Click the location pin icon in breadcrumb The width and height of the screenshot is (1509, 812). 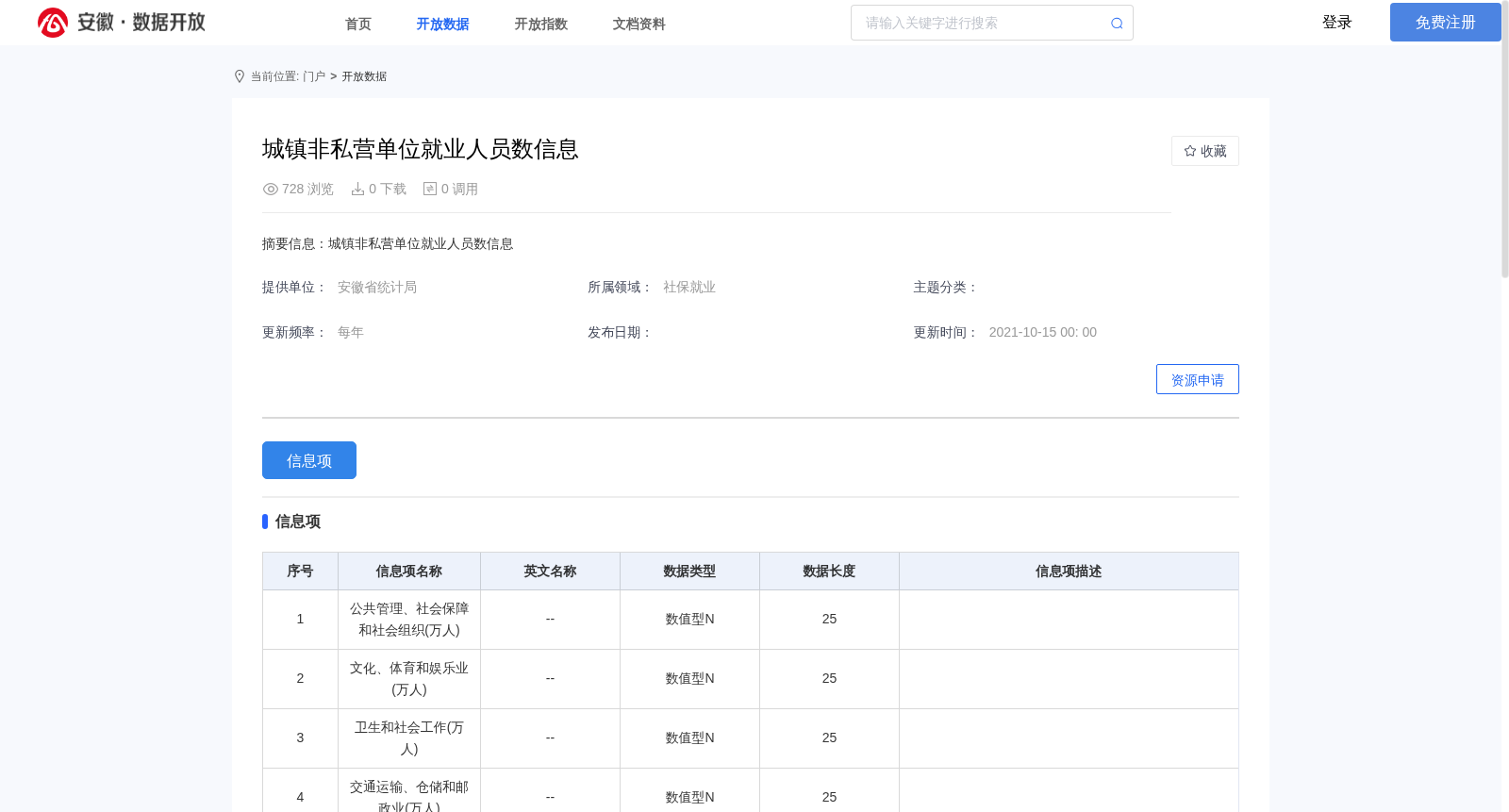[240, 76]
